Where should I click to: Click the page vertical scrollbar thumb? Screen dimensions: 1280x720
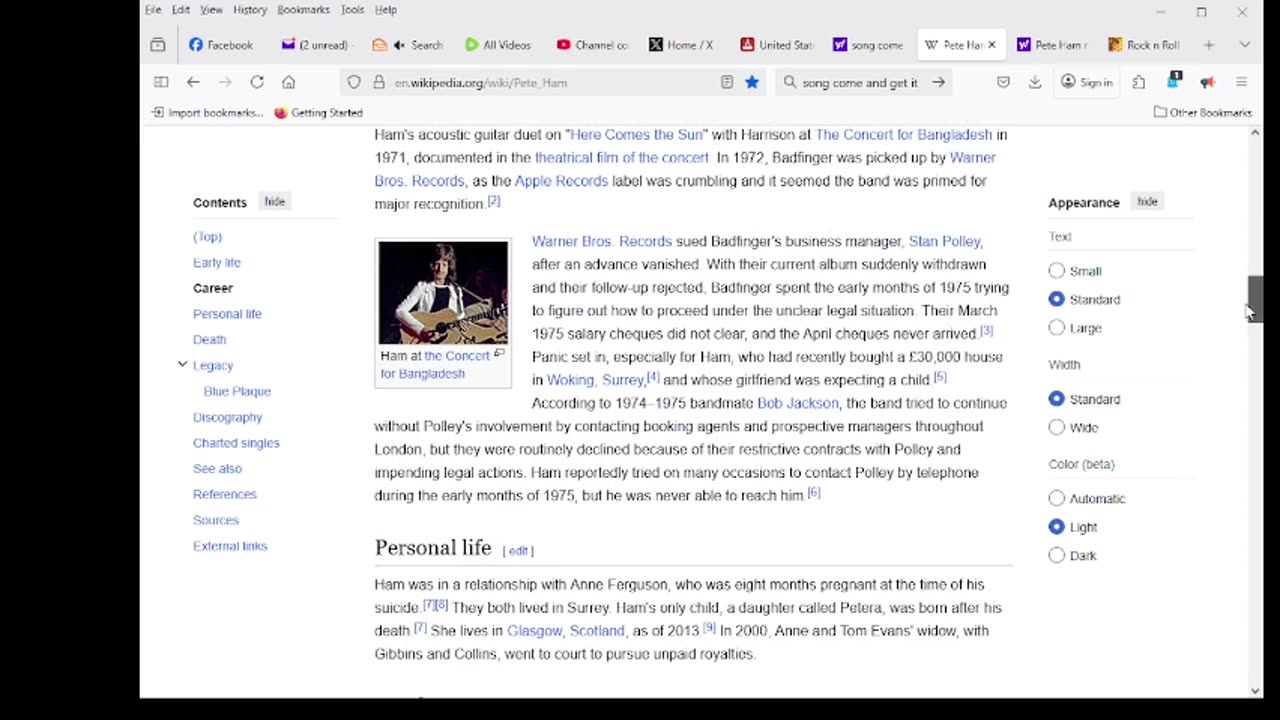pos(1255,298)
